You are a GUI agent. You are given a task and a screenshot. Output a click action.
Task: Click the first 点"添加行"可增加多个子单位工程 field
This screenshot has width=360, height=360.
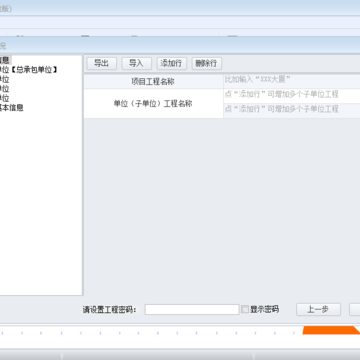pyautogui.click(x=292, y=96)
